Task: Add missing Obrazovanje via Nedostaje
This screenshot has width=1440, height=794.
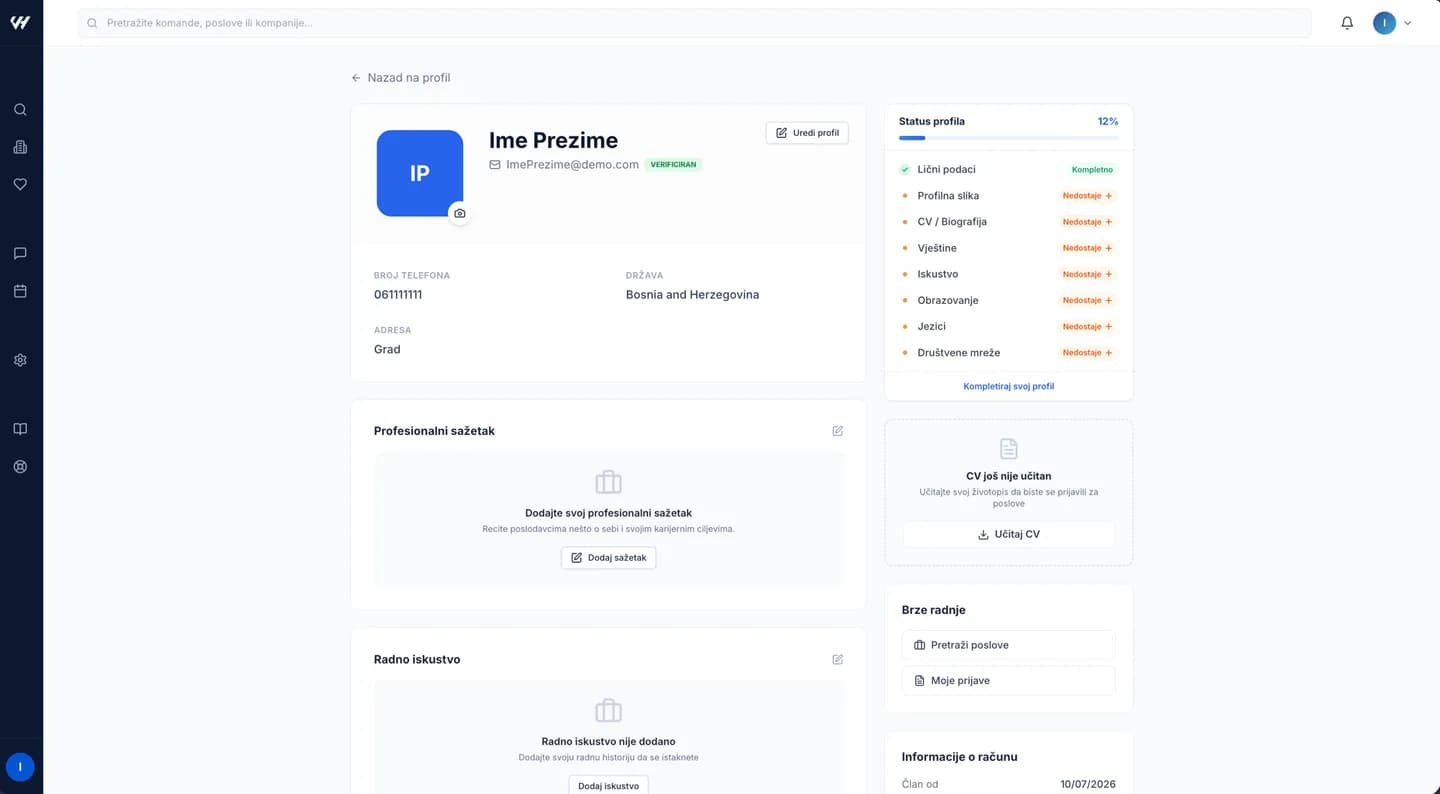Action: [x=1088, y=300]
